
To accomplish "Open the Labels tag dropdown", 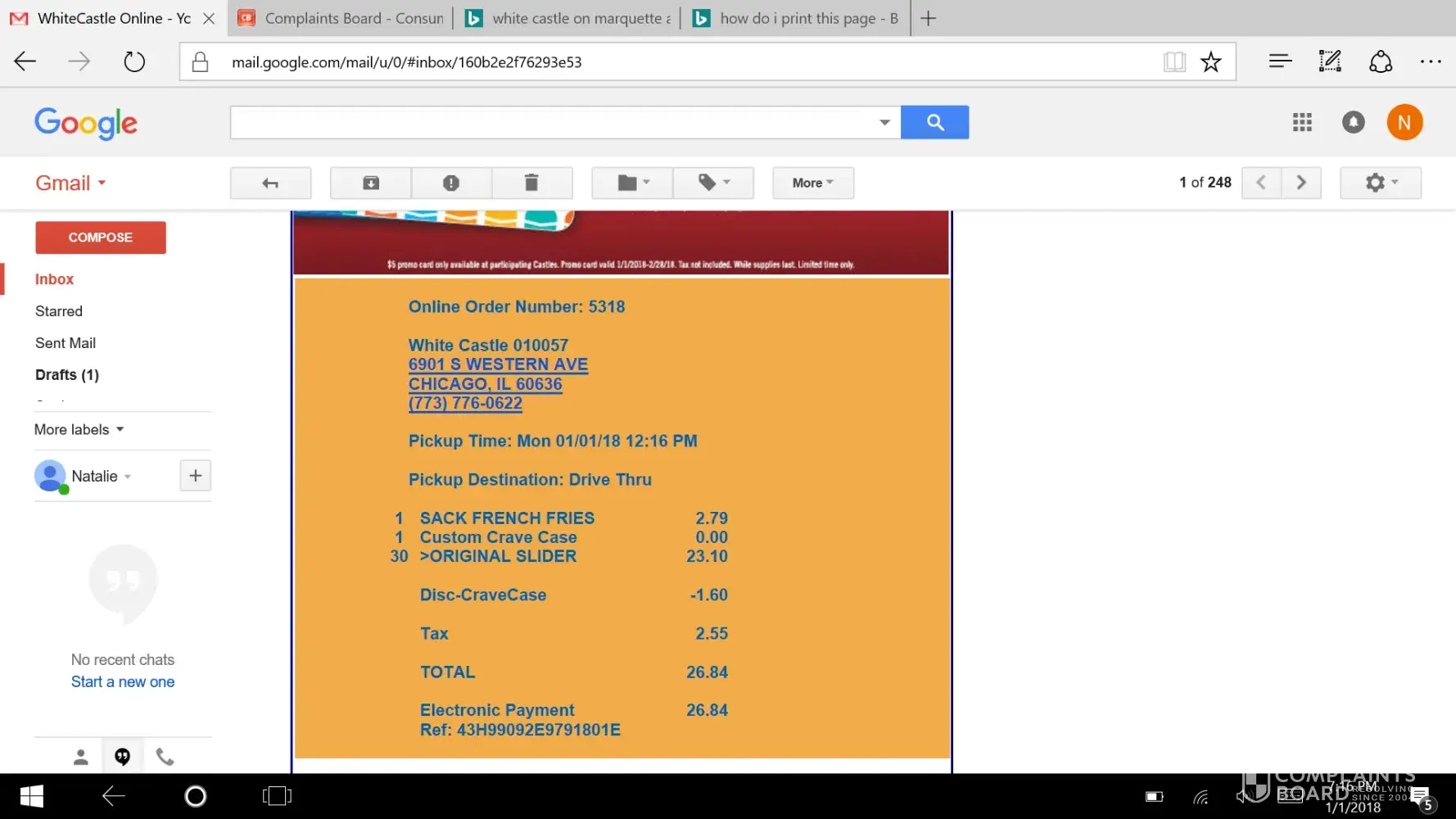I will (713, 183).
